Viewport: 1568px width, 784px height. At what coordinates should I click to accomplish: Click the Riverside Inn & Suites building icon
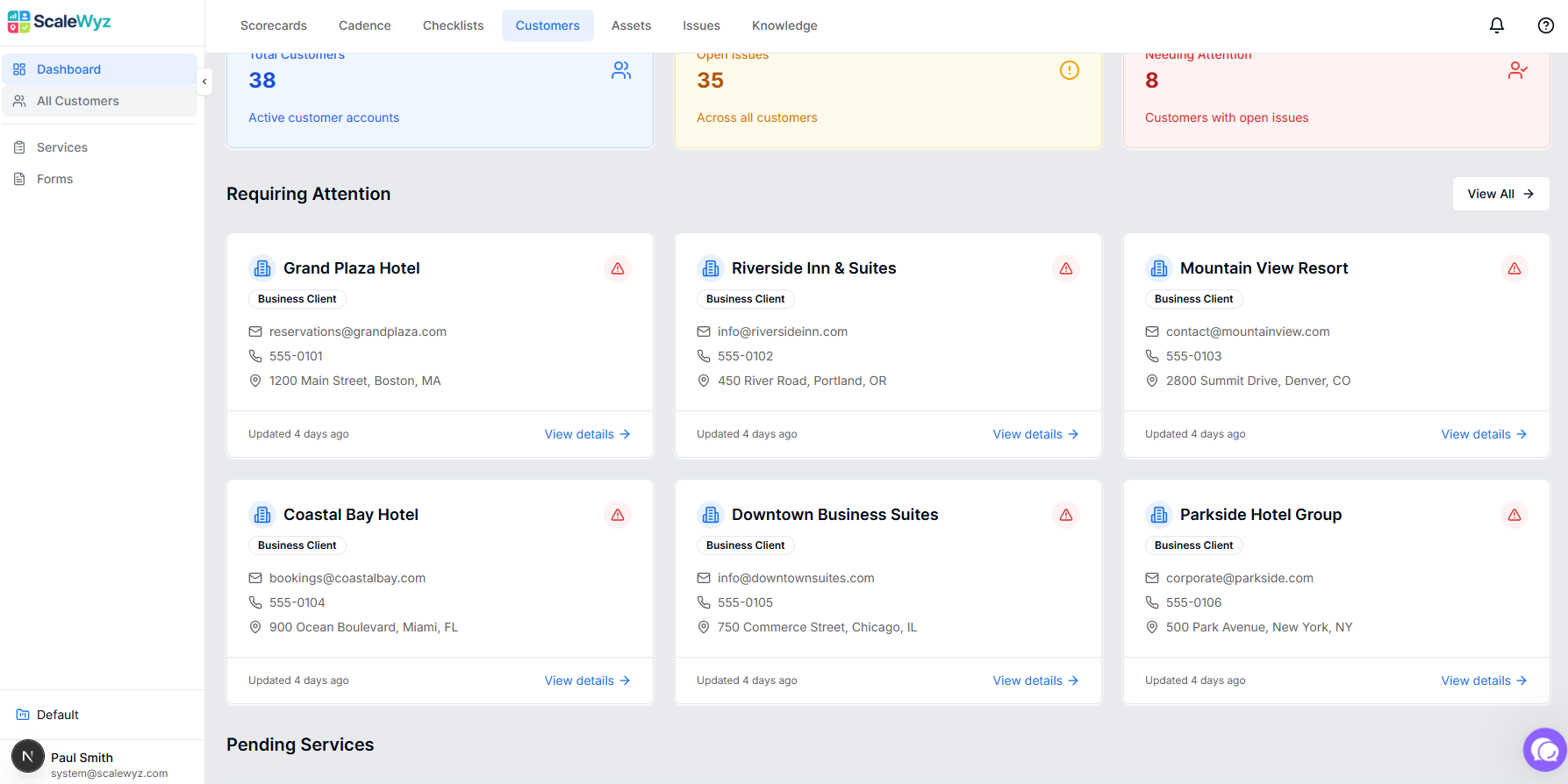pyautogui.click(x=711, y=268)
